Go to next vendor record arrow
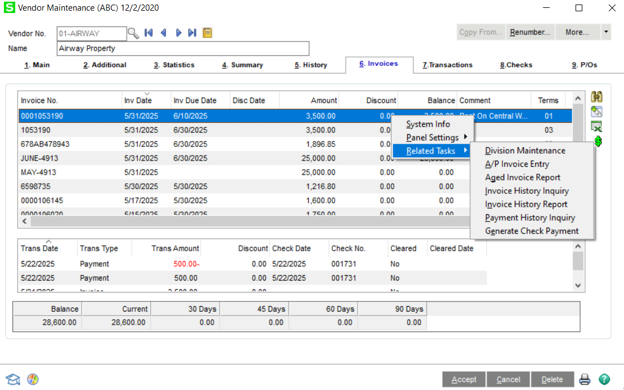The width and height of the screenshot is (624, 390). (178, 33)
